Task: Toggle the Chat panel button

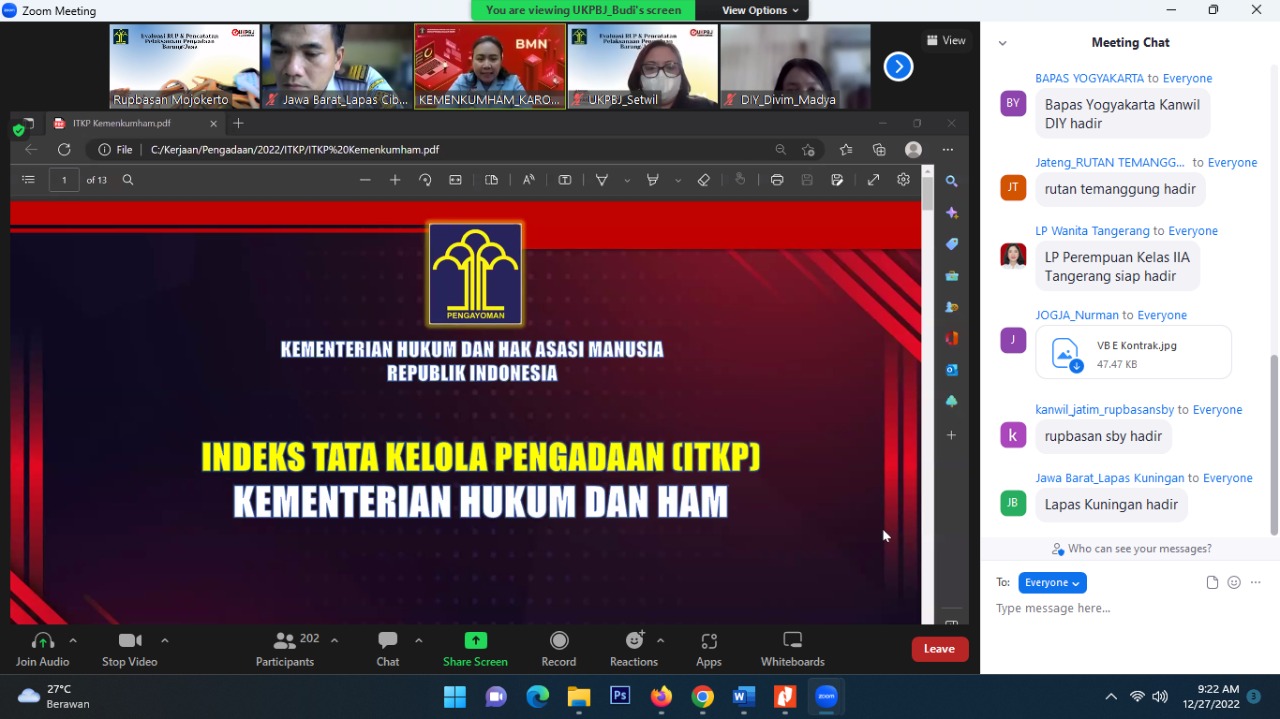Action: [x=388, y=649]
